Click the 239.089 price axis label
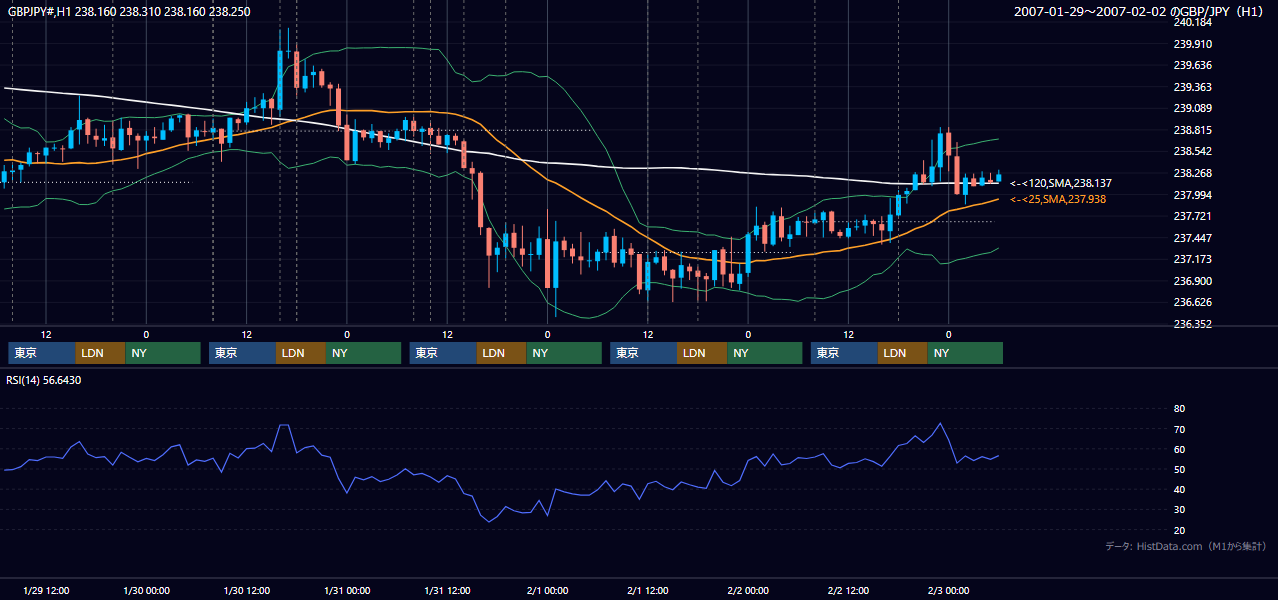The width and height of the screenshot is (1278, 600). [x=1192, y=109]
